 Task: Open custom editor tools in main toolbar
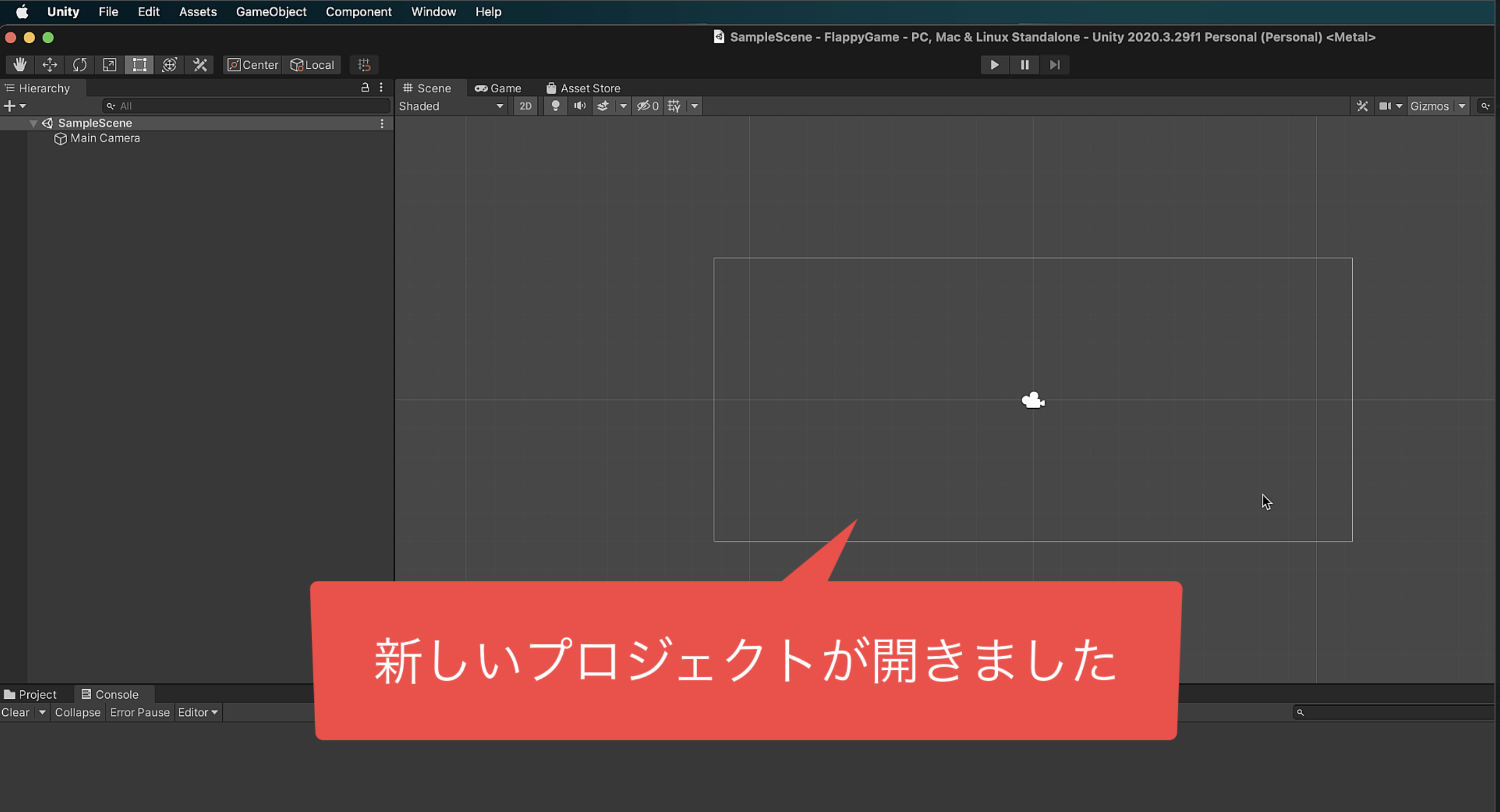[x=200, y=65]
